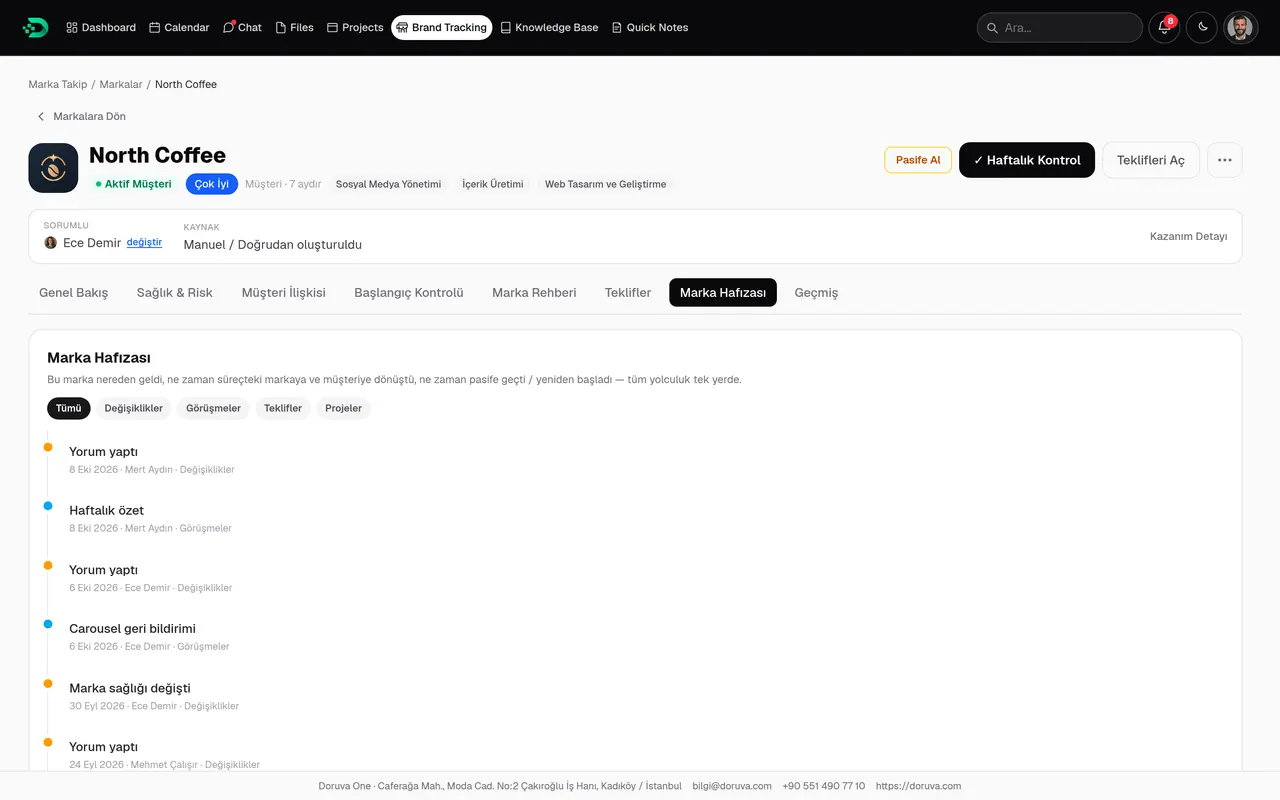Switch to the Genel Bakış tab
The width and height of the screenshot is (1280, 800).
[74, 293]
